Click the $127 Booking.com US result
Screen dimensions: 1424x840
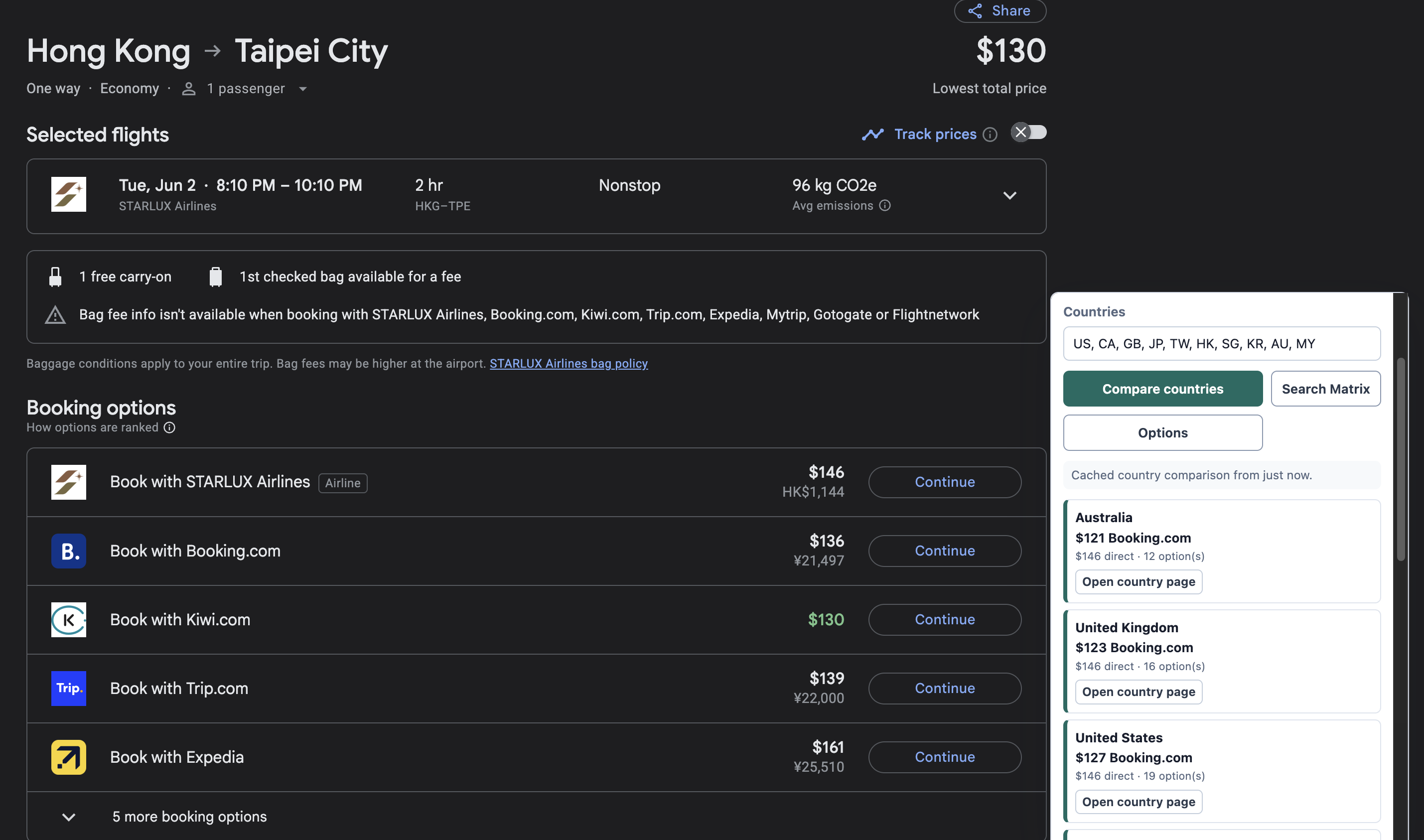pos(1134,757)
